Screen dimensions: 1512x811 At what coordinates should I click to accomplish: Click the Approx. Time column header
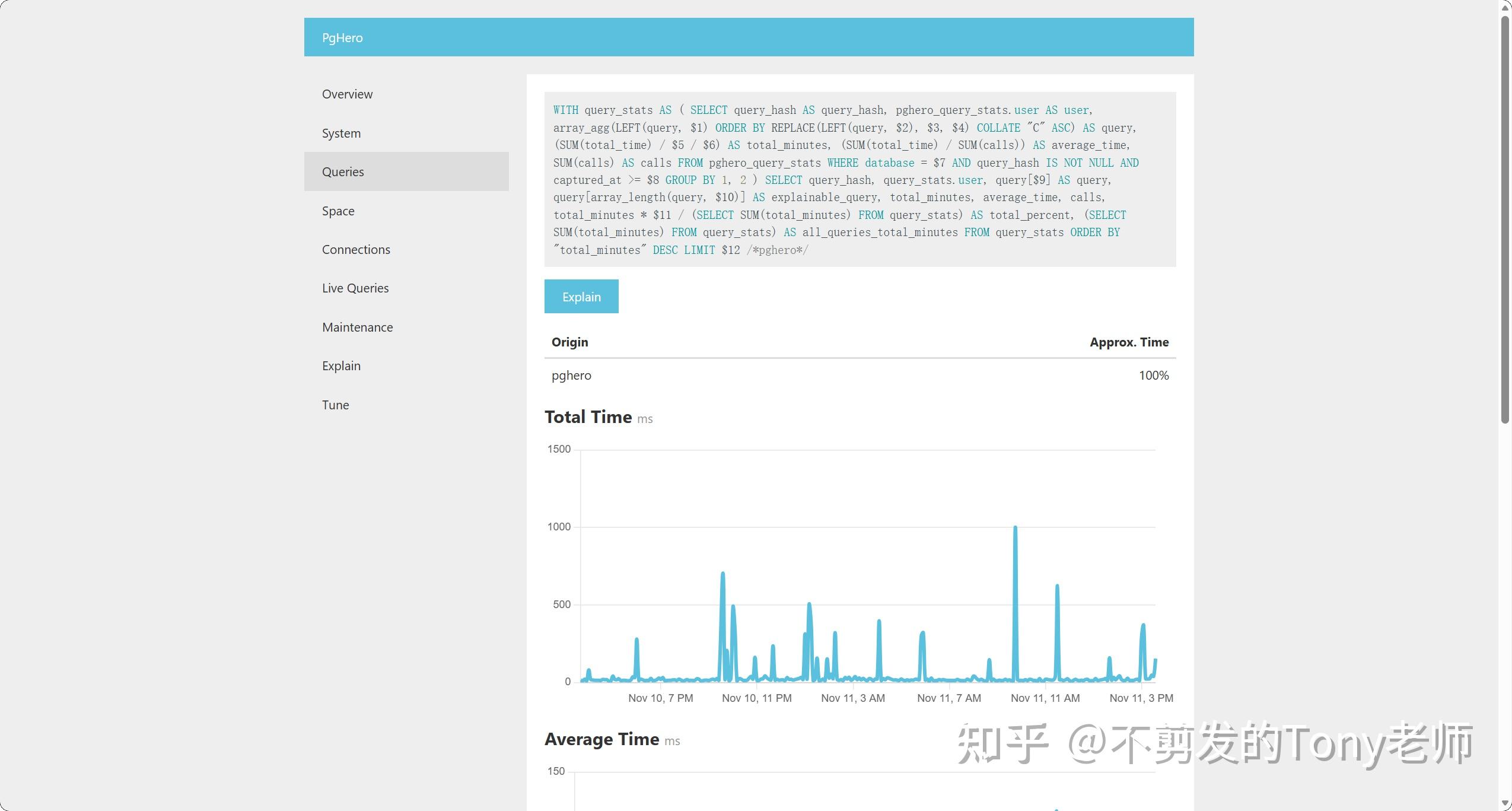pos(1129,342)
